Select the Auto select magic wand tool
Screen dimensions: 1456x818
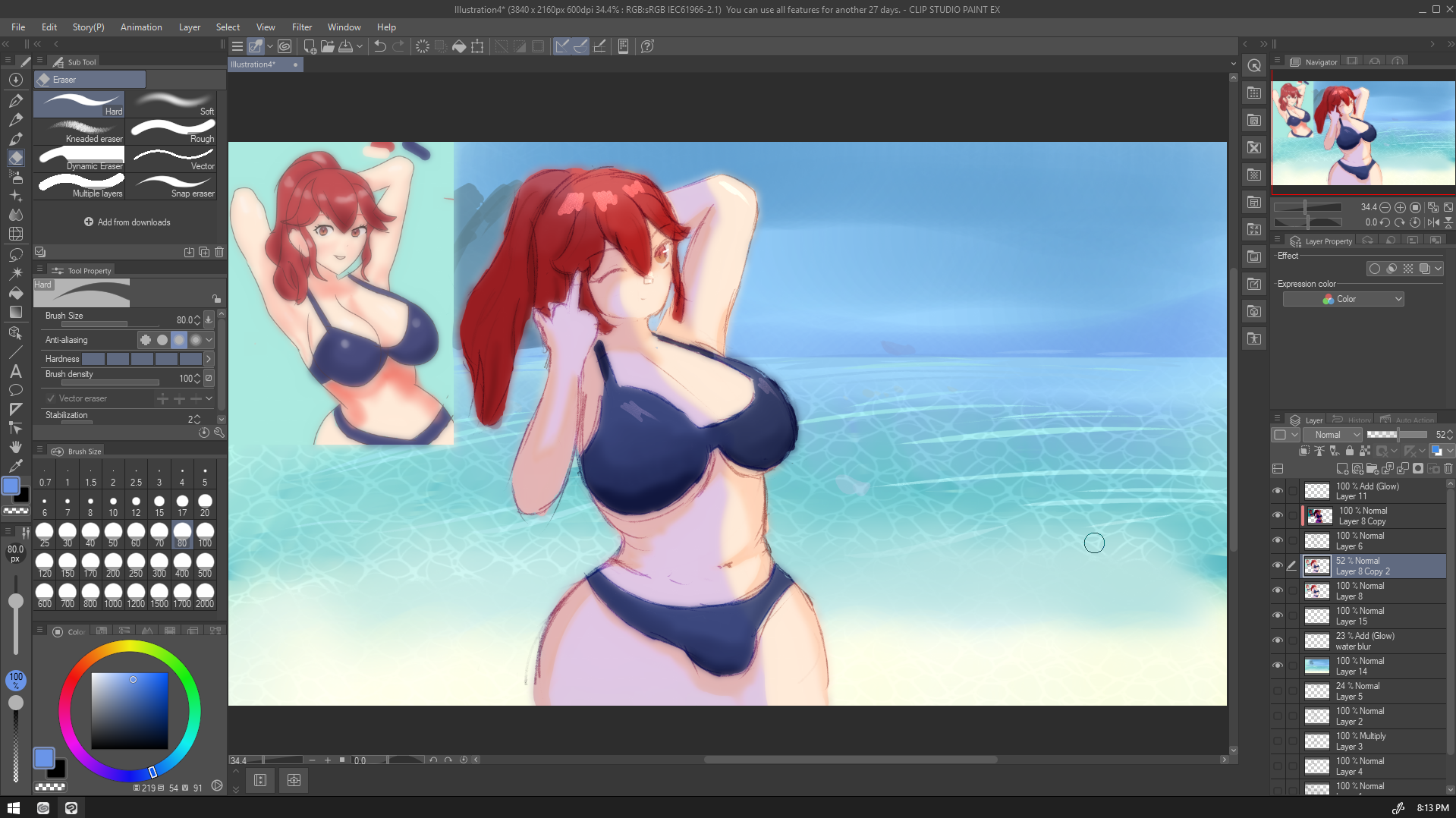[16, 273]
